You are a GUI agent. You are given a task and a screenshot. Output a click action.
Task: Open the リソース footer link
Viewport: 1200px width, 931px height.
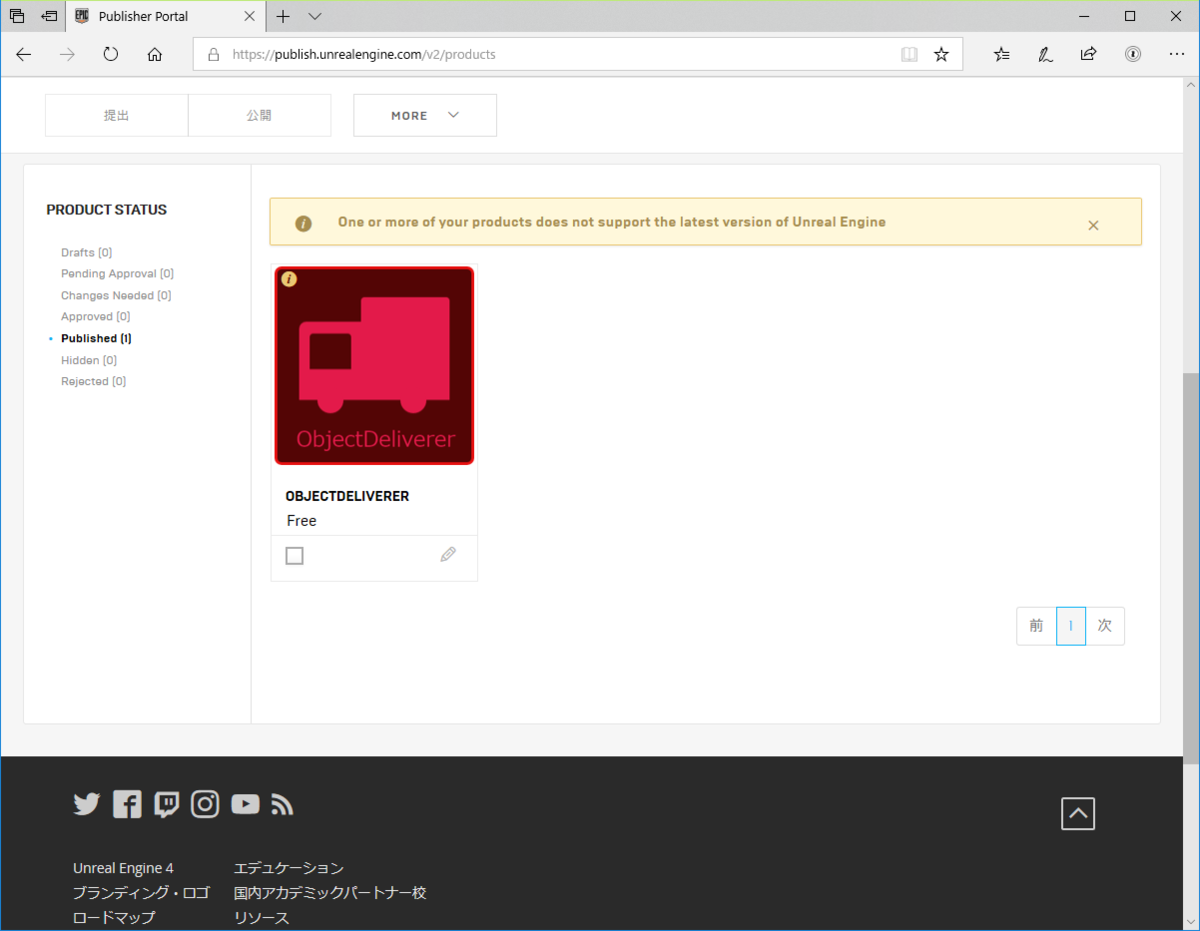click(262, 918)
